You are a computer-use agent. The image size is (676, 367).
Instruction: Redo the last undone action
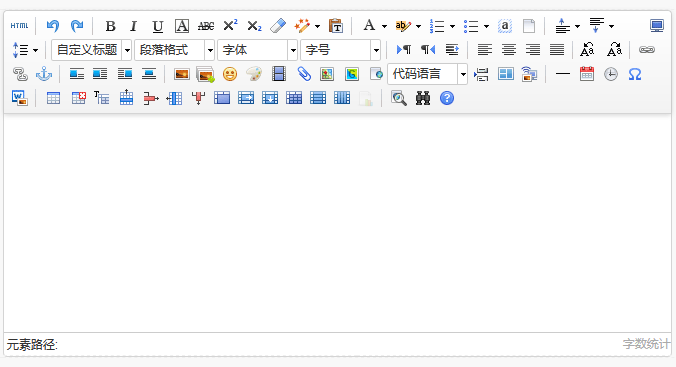77,26
